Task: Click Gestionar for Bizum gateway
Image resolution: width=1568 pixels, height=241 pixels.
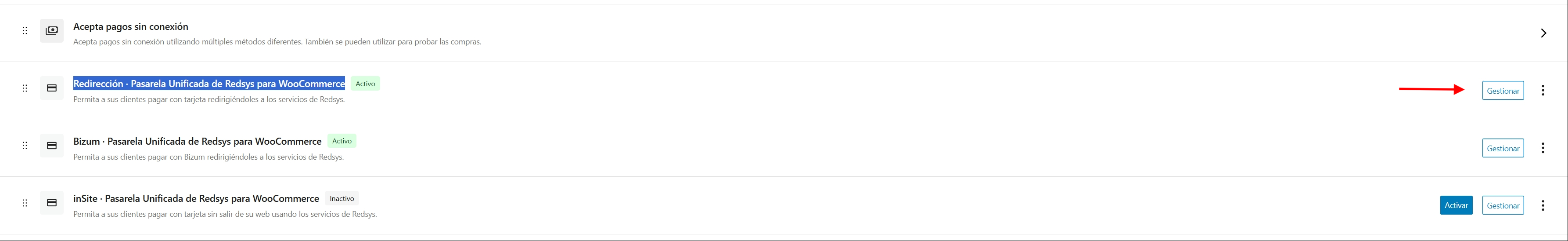Action: tap(1502, 148)
